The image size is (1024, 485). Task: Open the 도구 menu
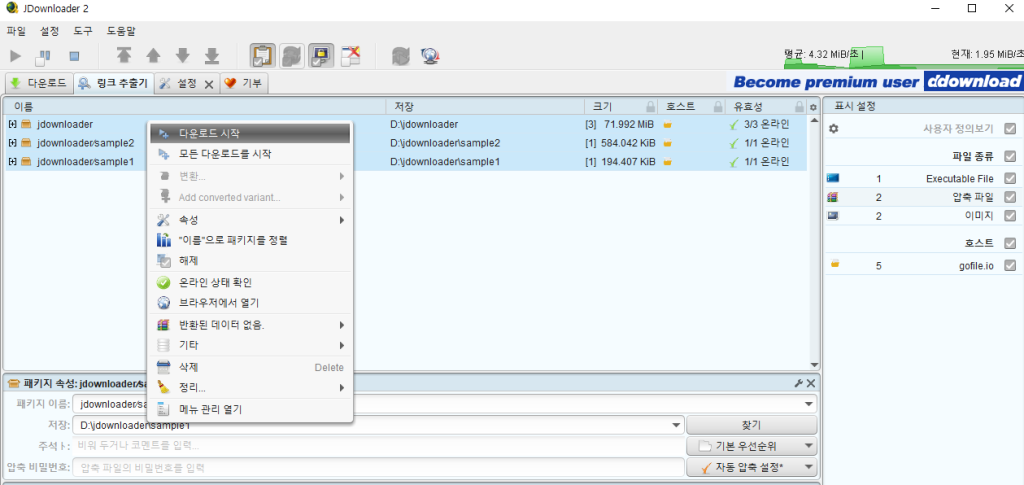(x=82, y=31)
